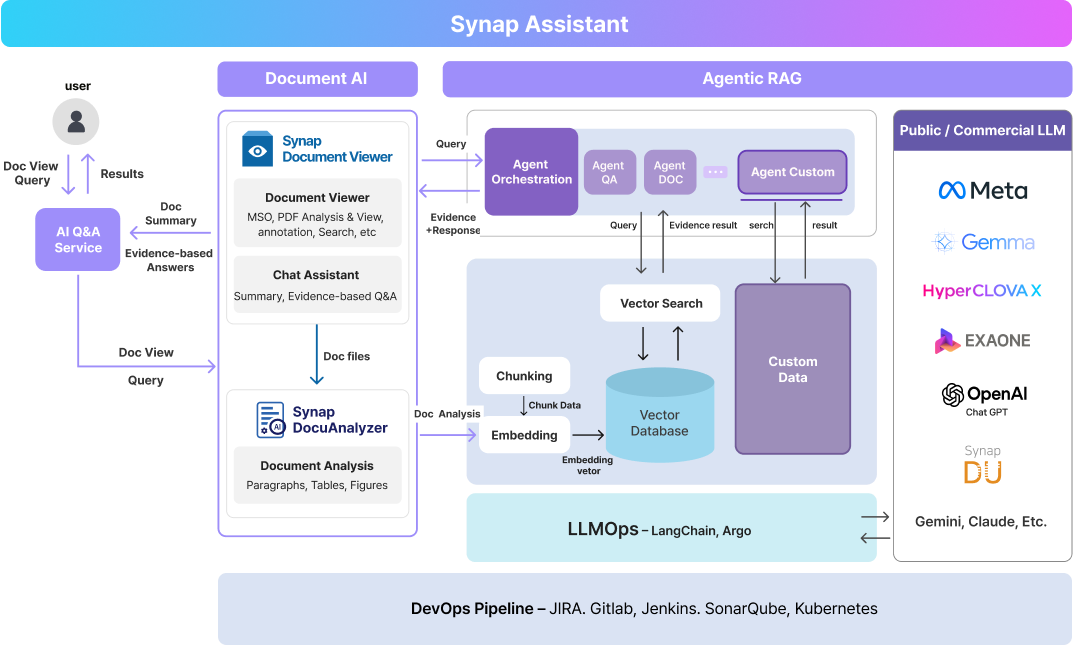Click the "Chunk Data" label
The width and height of the screenshot is (1074, 645).
555,405
